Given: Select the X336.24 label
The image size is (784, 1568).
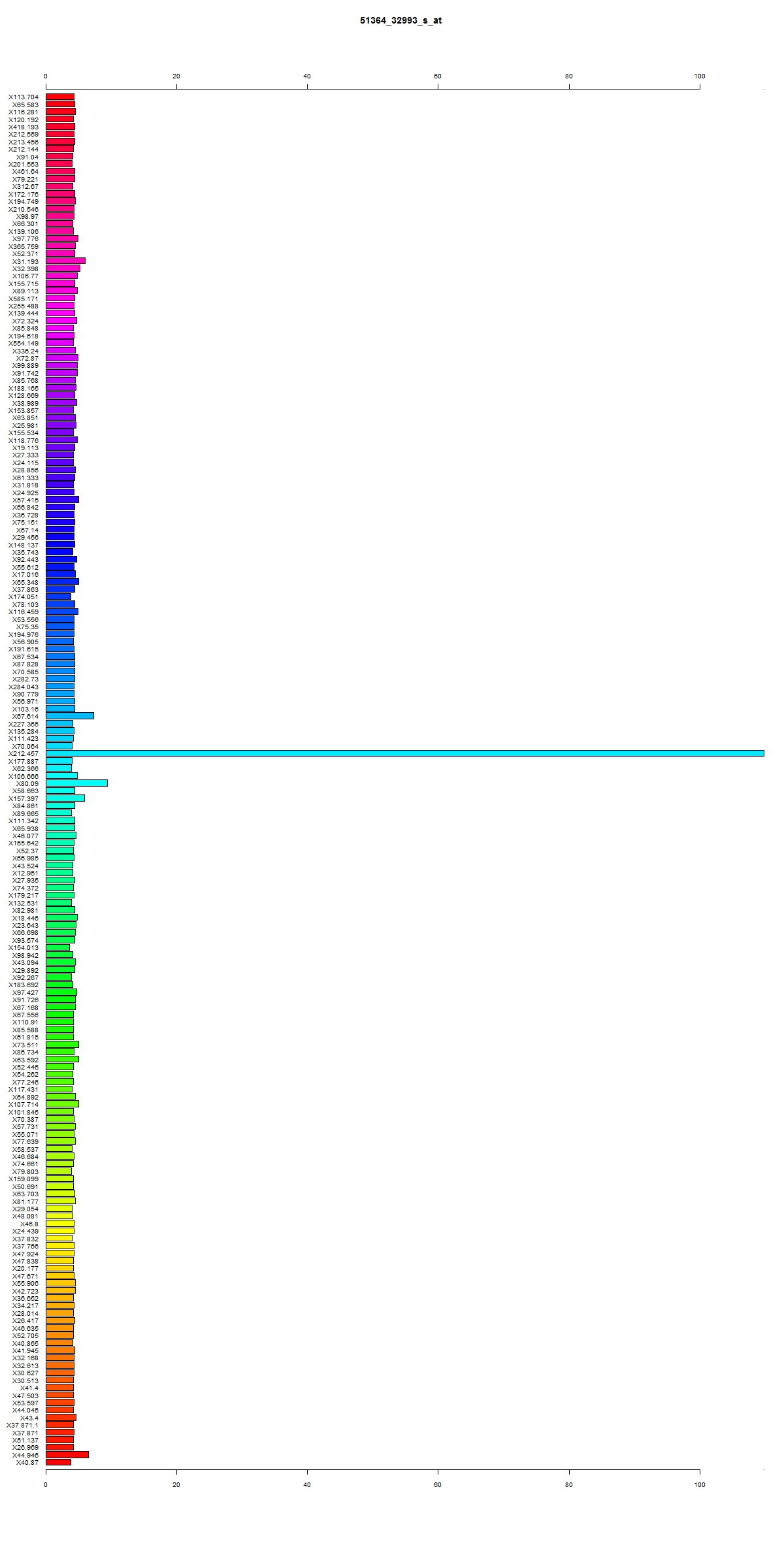Looking at the screenshot, I should (x=25, y=351).
